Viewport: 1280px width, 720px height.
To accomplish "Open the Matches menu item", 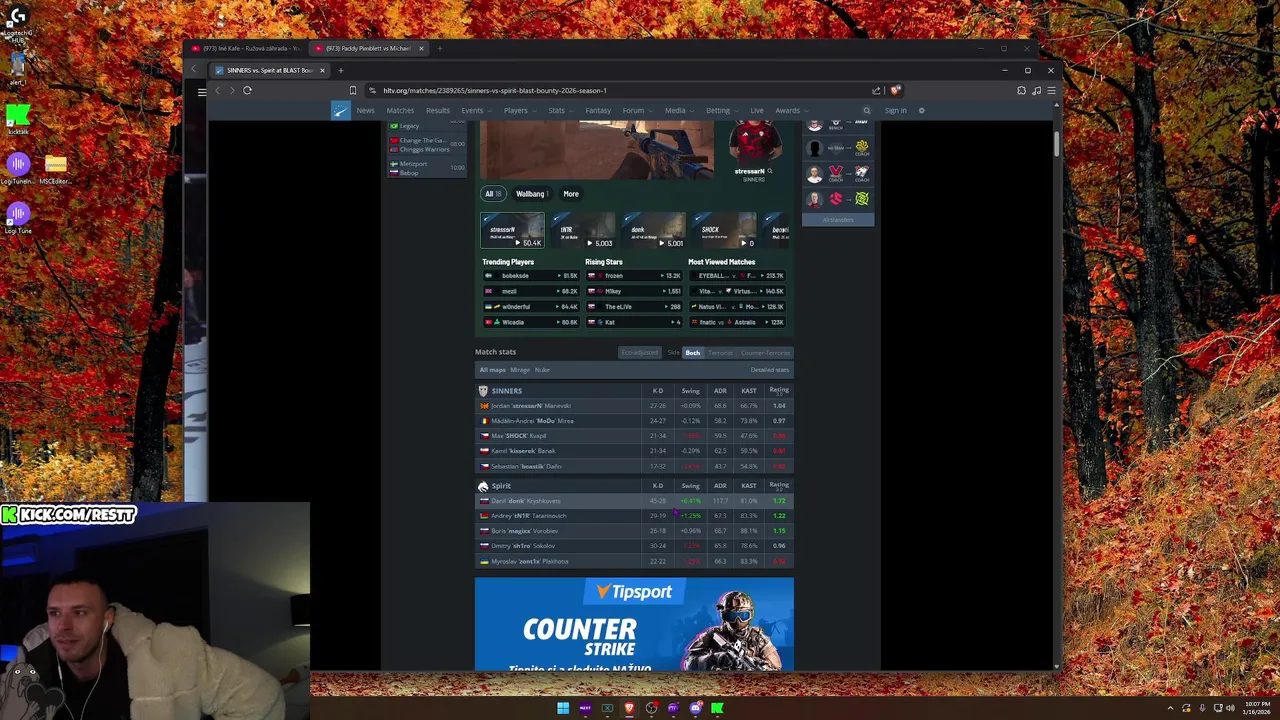I will tap(400, 111).
